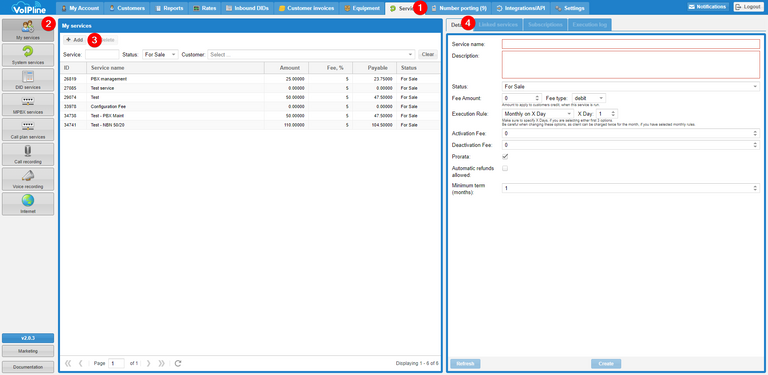Select the Test - PBX Maint row
This screenshot has height=375, width=768.
click(x=250, y=116)
